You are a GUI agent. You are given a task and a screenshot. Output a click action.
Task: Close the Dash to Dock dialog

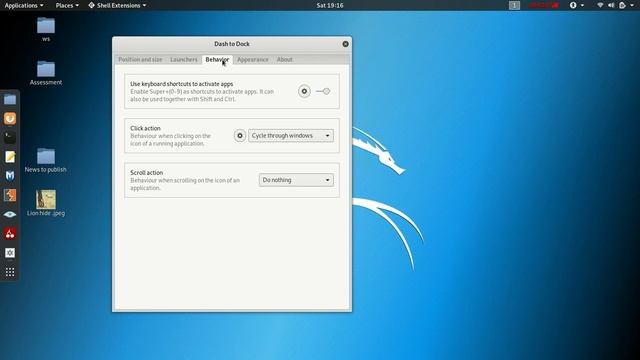click(x=345, y=44)
